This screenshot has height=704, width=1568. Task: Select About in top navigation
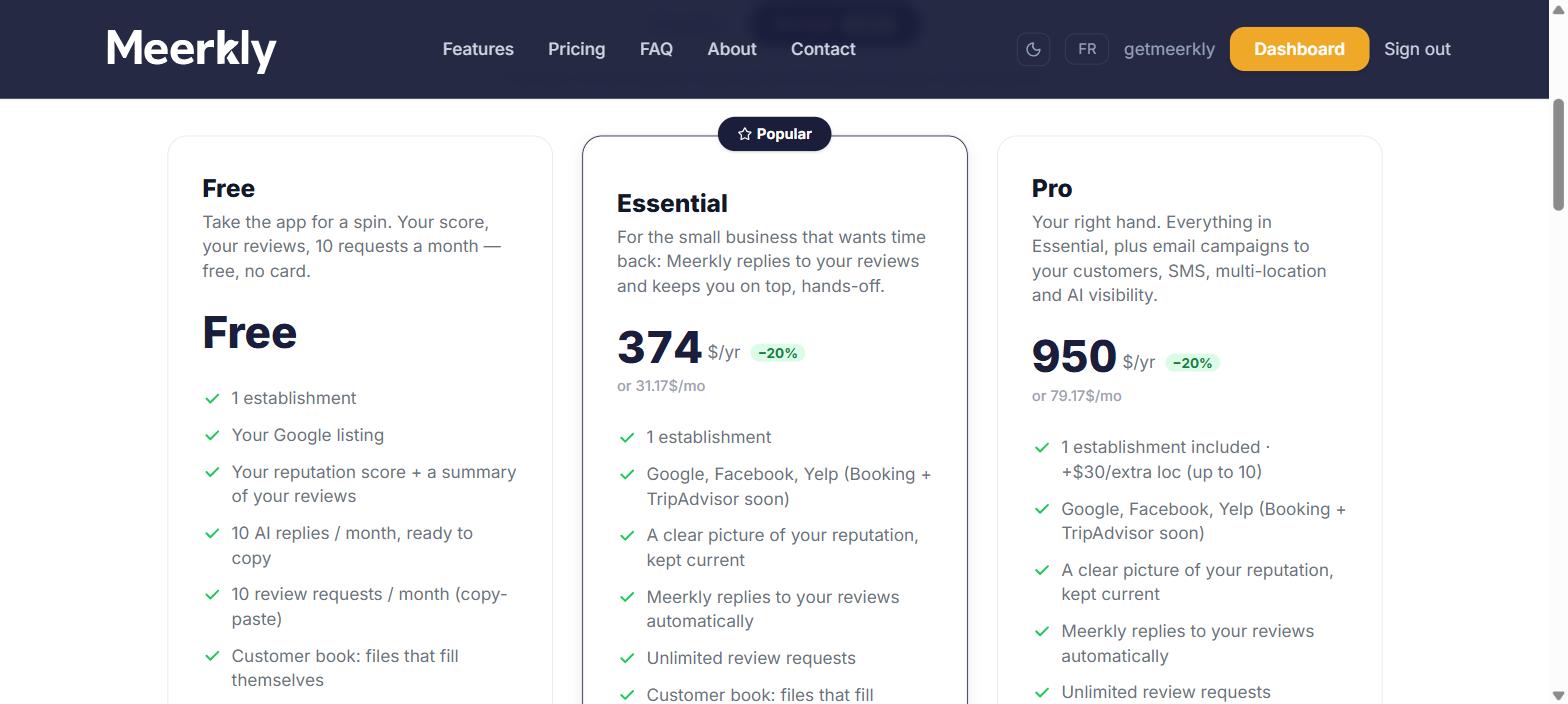732,49
